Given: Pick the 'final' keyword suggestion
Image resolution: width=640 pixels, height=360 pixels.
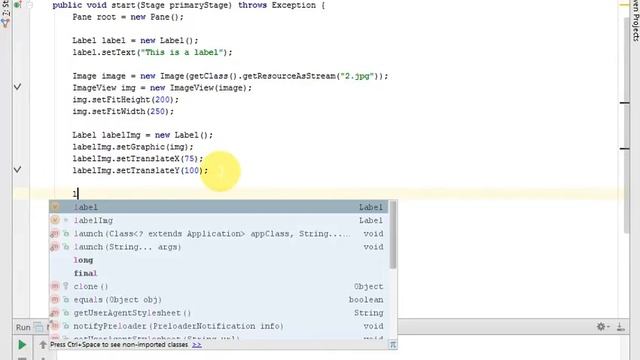Looking at the screenshot, I should click(219, 273).
